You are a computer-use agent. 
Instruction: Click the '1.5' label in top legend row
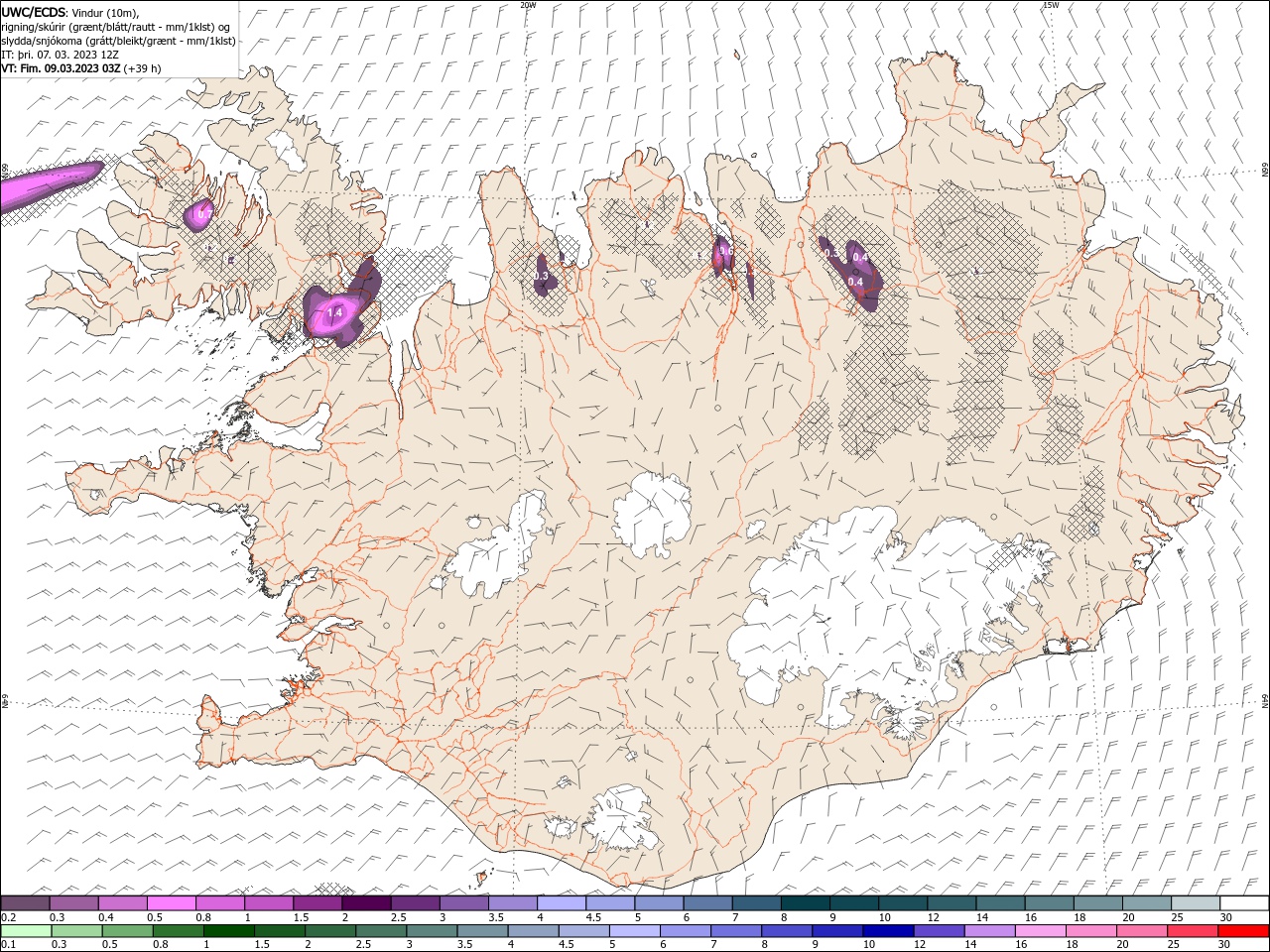[300, 917]
